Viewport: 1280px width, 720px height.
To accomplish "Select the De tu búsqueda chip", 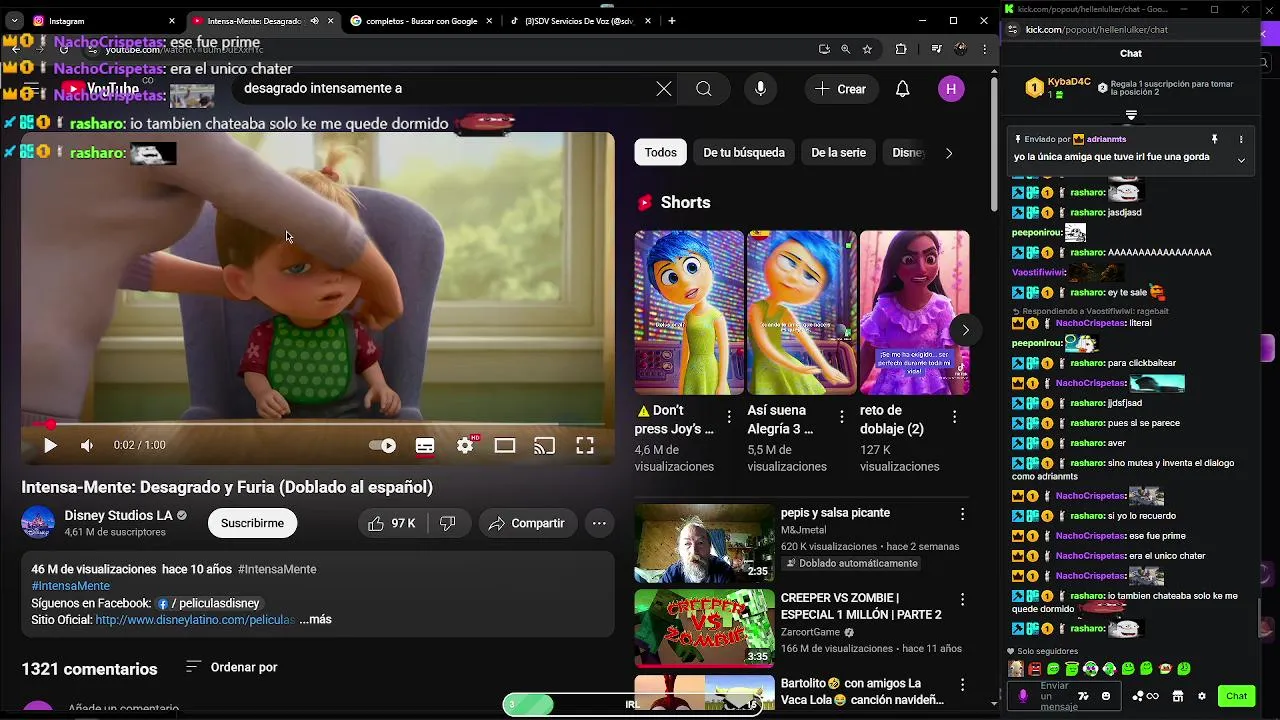I will click(744, 153).
